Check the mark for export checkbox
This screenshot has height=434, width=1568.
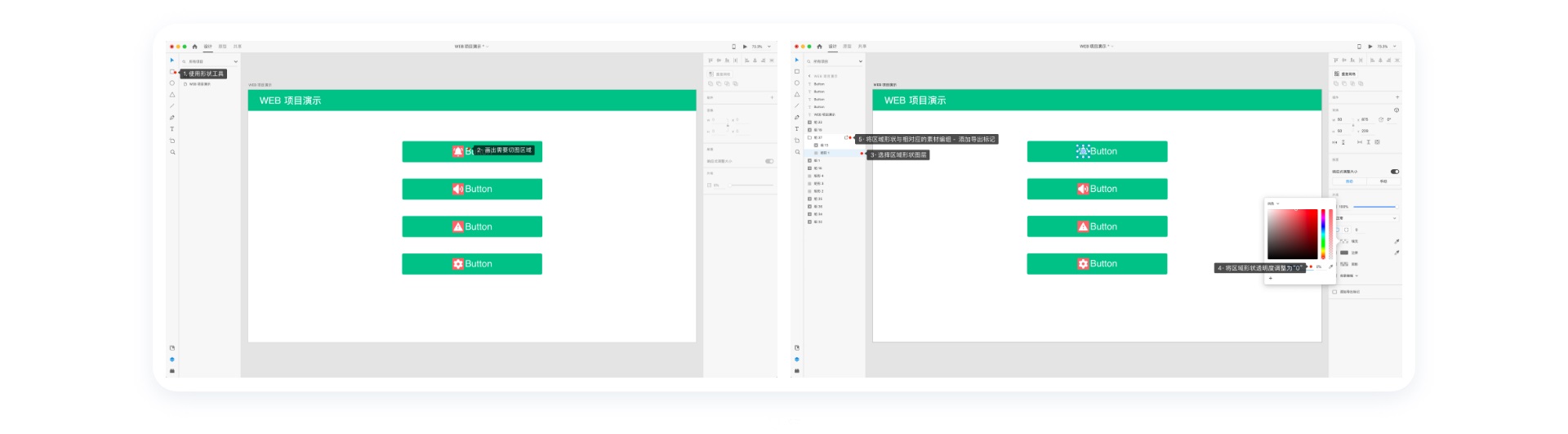click(1334, 292)
